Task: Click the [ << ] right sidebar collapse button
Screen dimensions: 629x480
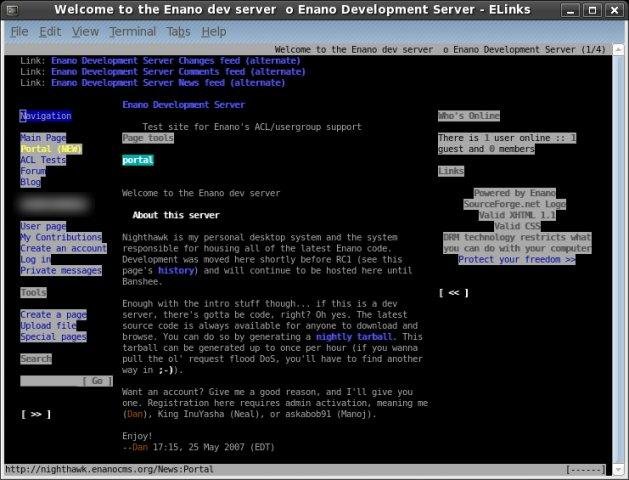Action: coord(454,293)
